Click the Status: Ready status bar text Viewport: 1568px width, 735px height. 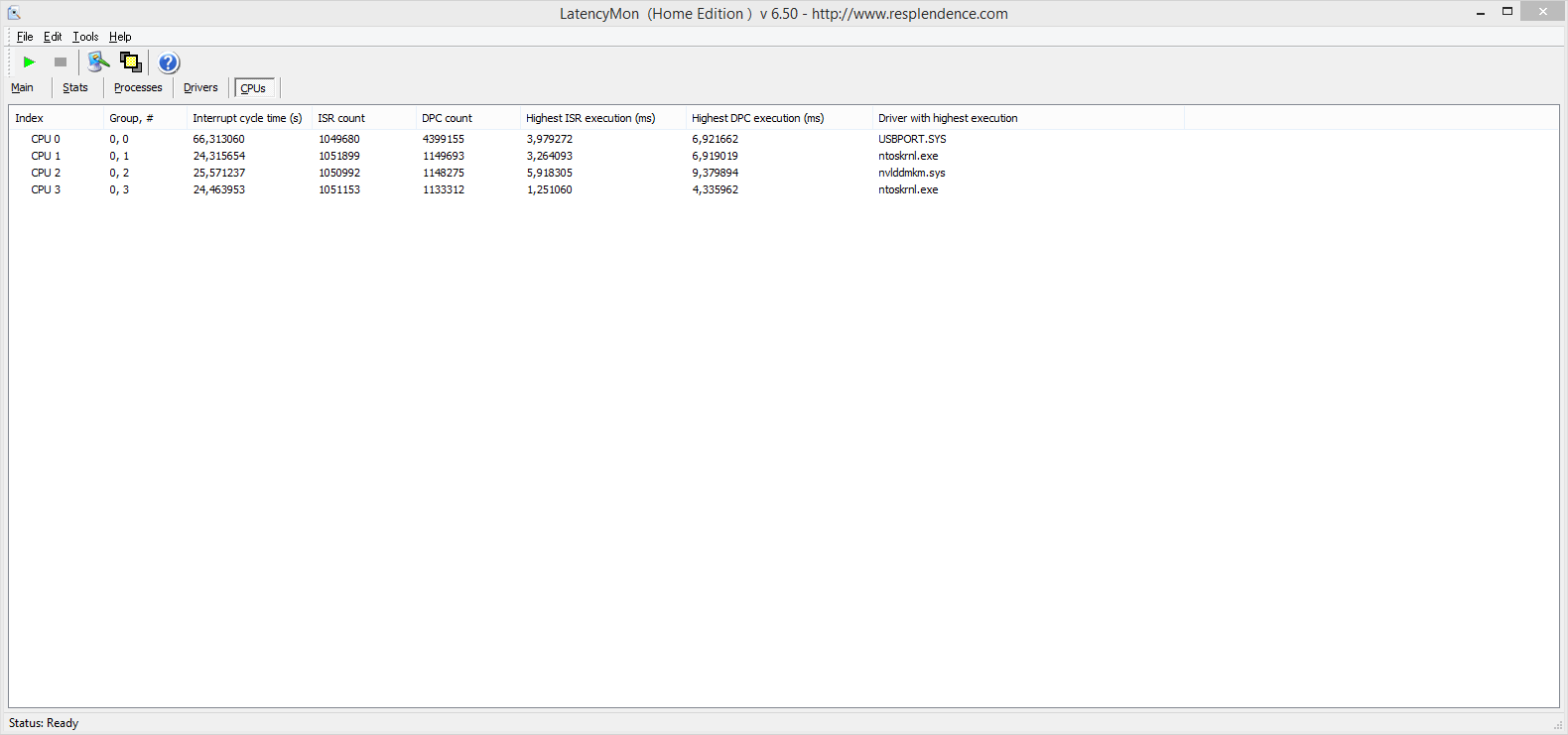[44, 723]
